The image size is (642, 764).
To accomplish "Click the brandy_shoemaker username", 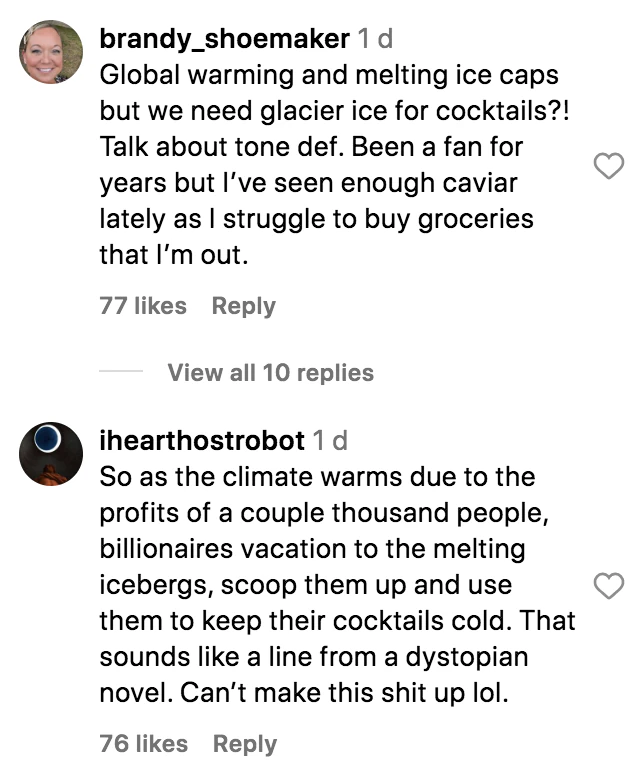I will coord(225,39).
